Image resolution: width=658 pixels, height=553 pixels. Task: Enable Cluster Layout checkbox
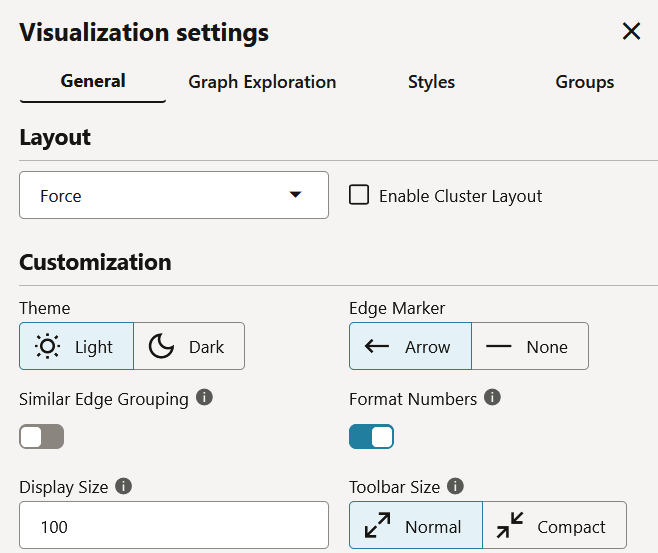tap(359, 195)
